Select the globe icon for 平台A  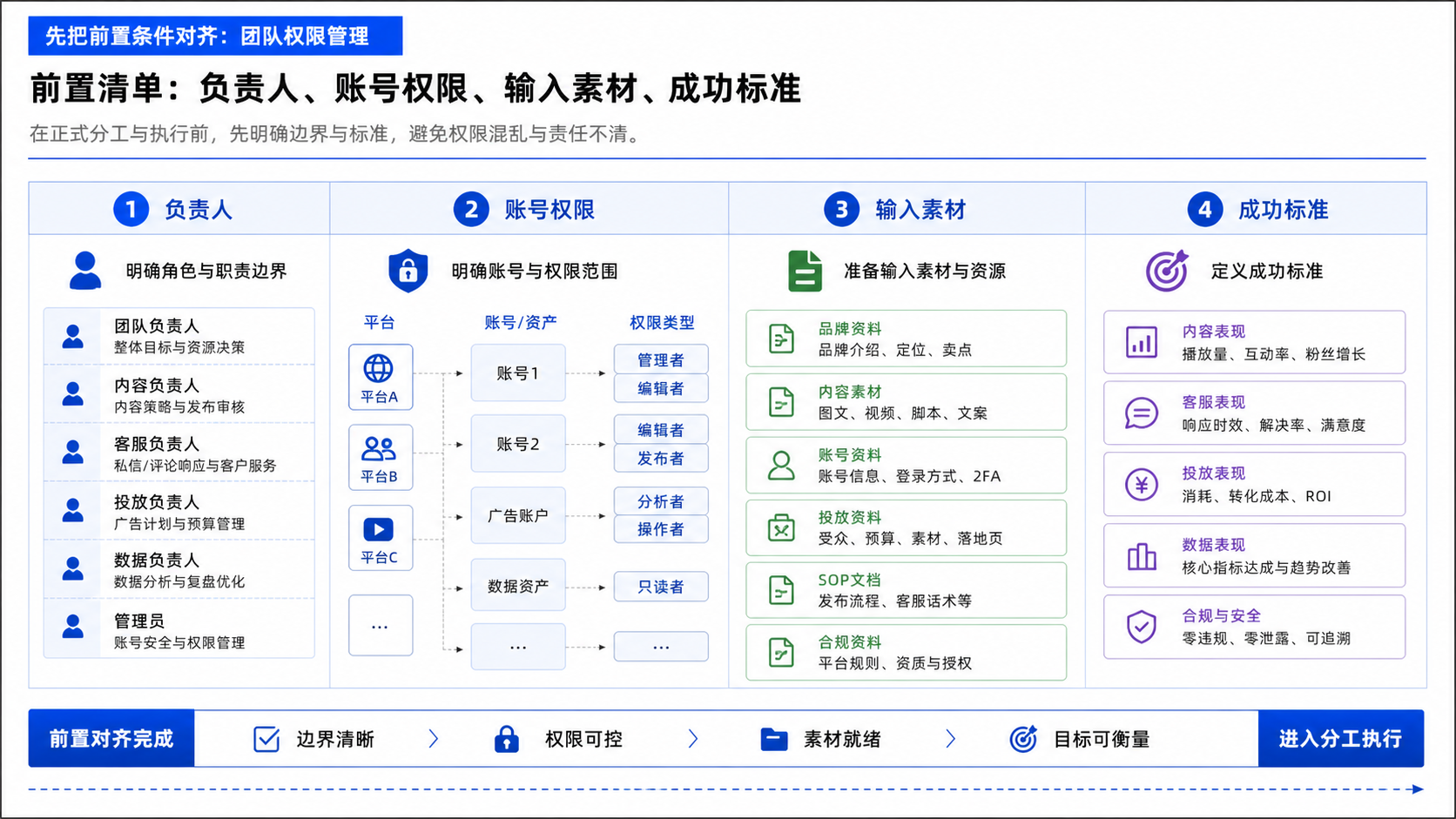378,368
